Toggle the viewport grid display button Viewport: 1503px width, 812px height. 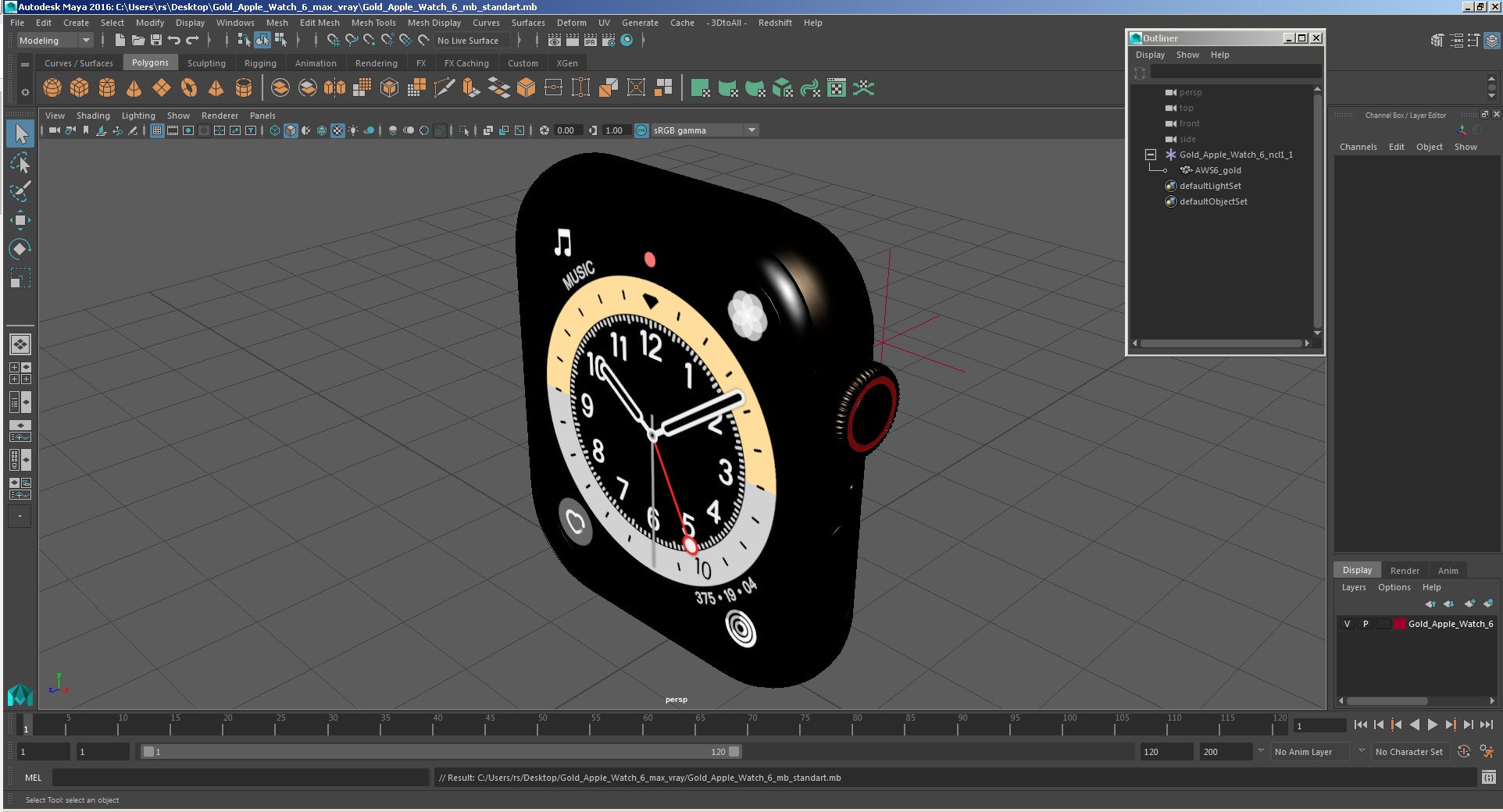click(157, 130)
